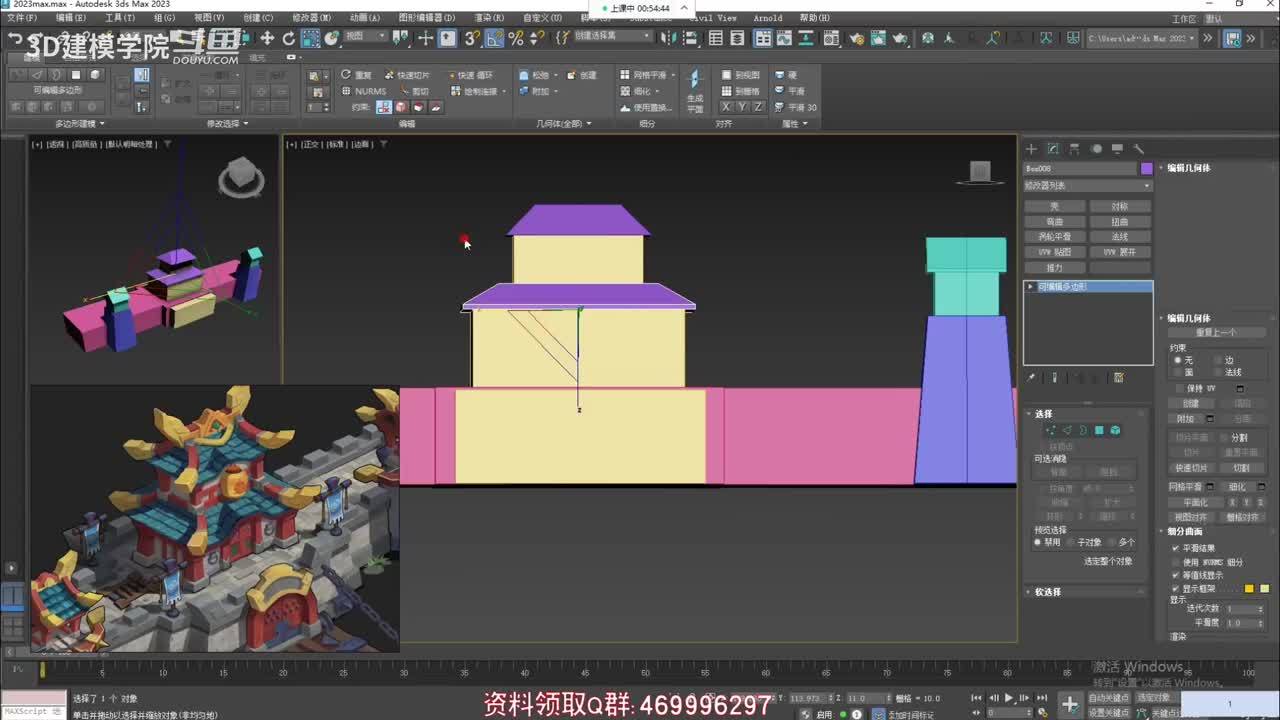
Task: Toggle the Smooth Result checkbox
Action: click(x=1176, y=548)
